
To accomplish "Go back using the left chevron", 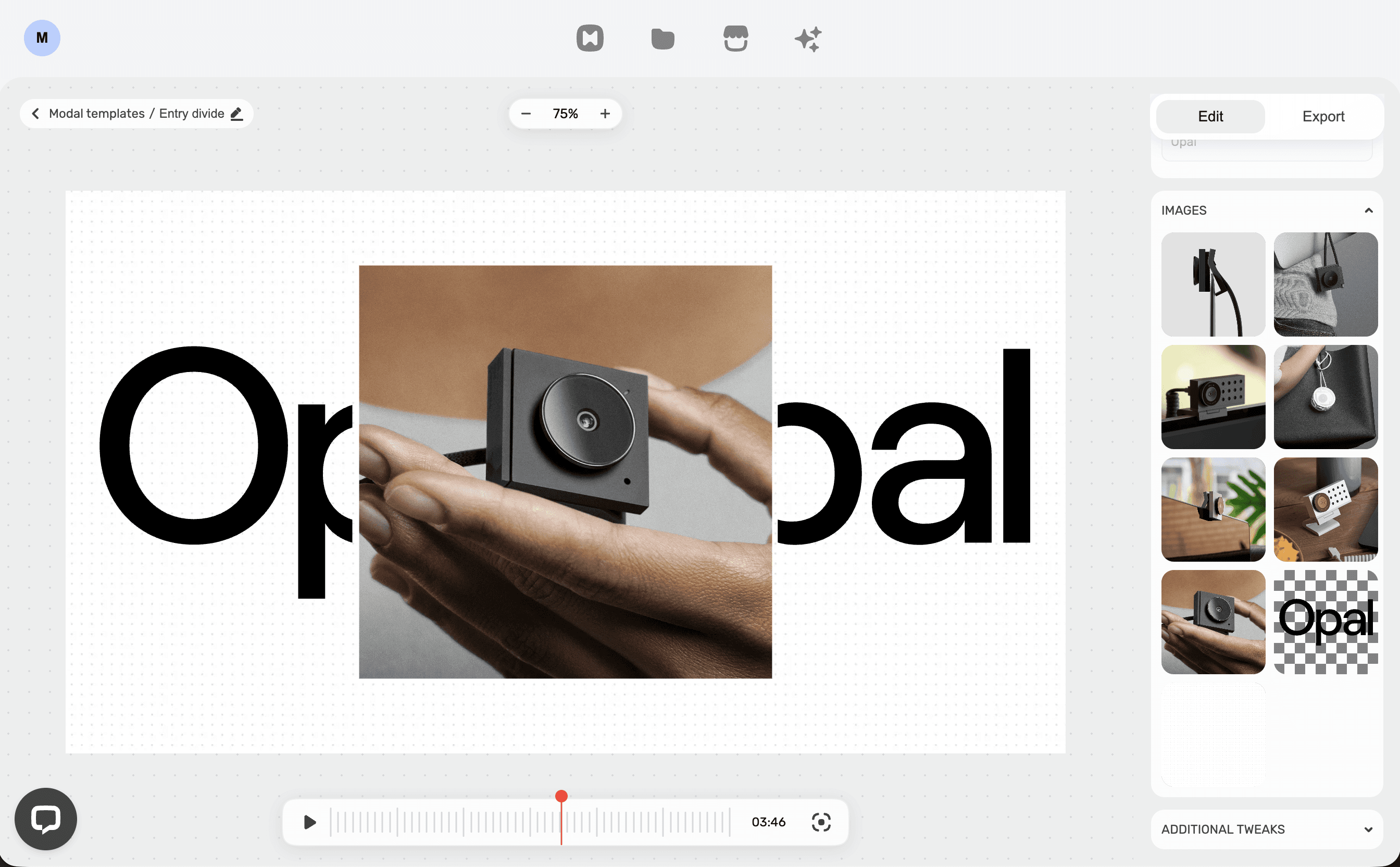I will coord(35,114).
